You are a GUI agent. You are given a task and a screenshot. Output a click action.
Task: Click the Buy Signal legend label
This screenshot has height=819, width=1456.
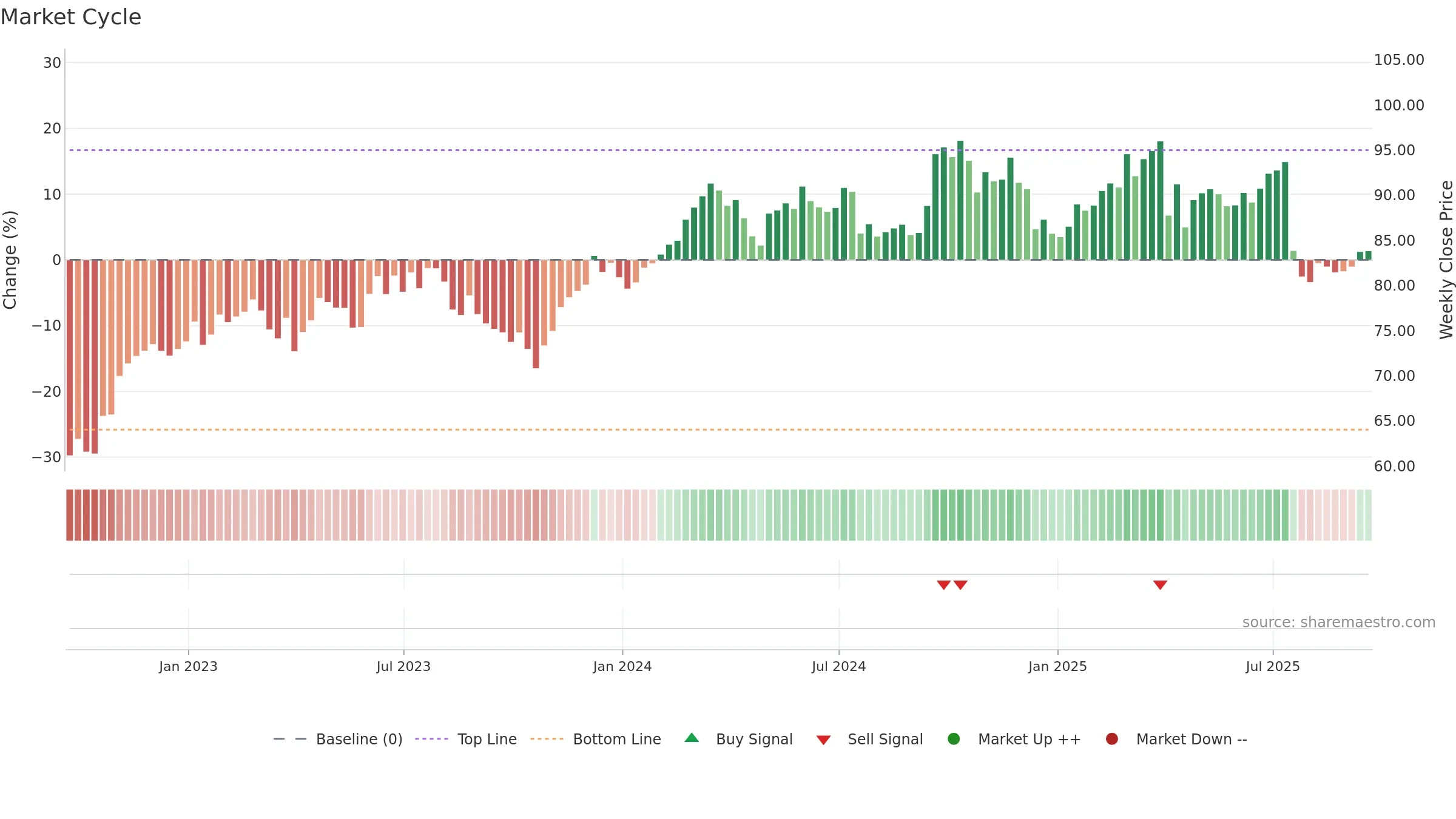(754, 739)
